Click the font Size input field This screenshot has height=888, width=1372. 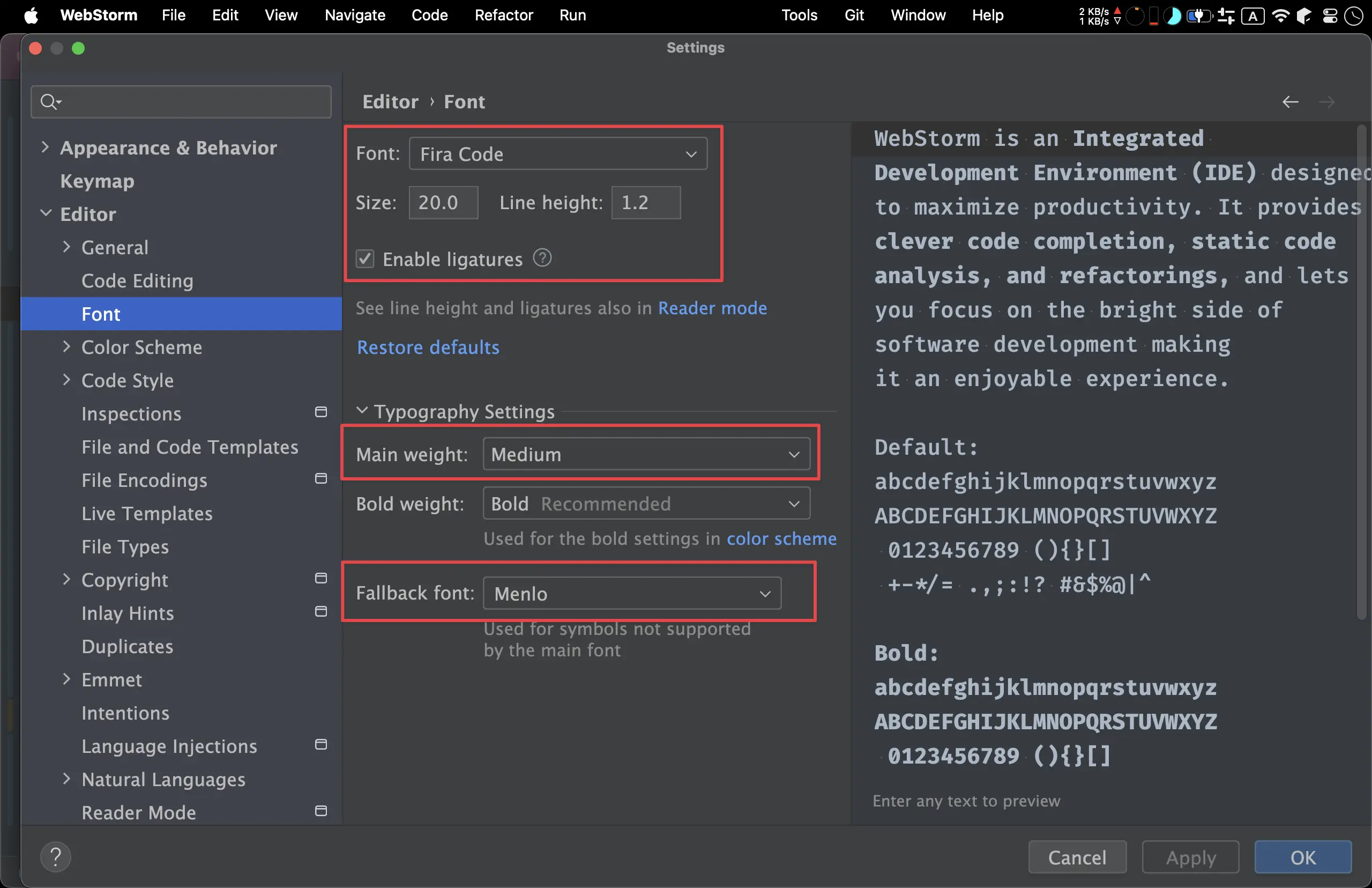coord(443,202)
